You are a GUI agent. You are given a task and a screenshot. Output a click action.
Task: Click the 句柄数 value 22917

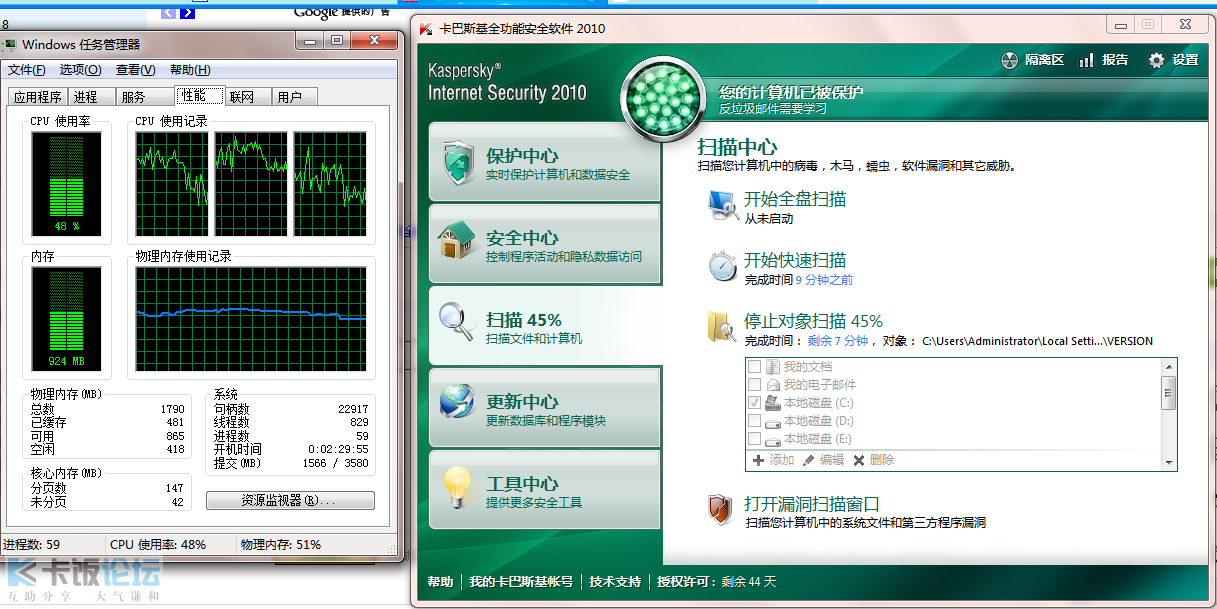click(353, 410)
